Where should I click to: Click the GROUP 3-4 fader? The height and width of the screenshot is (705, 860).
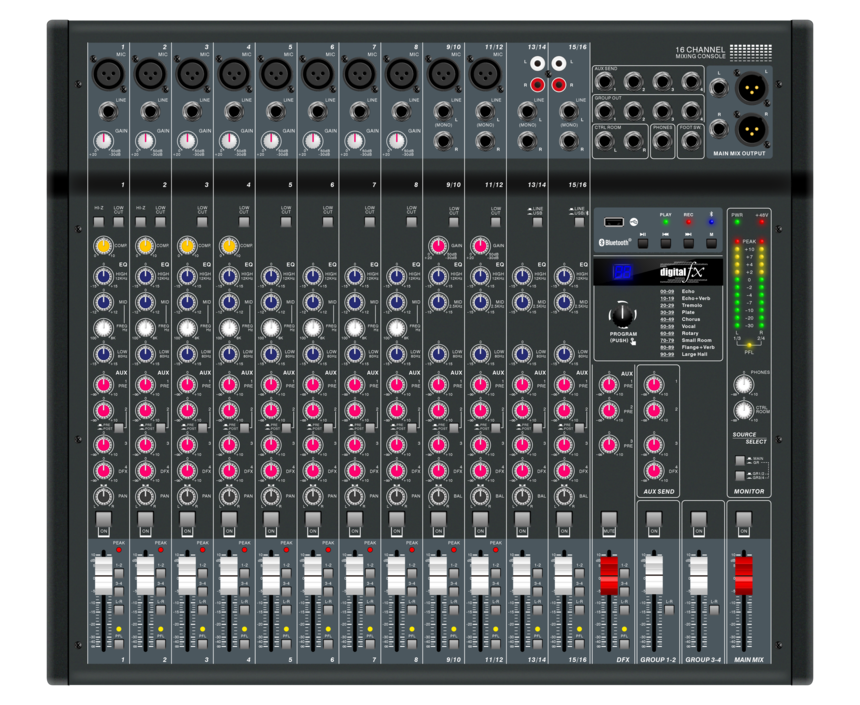coord(699,575)
